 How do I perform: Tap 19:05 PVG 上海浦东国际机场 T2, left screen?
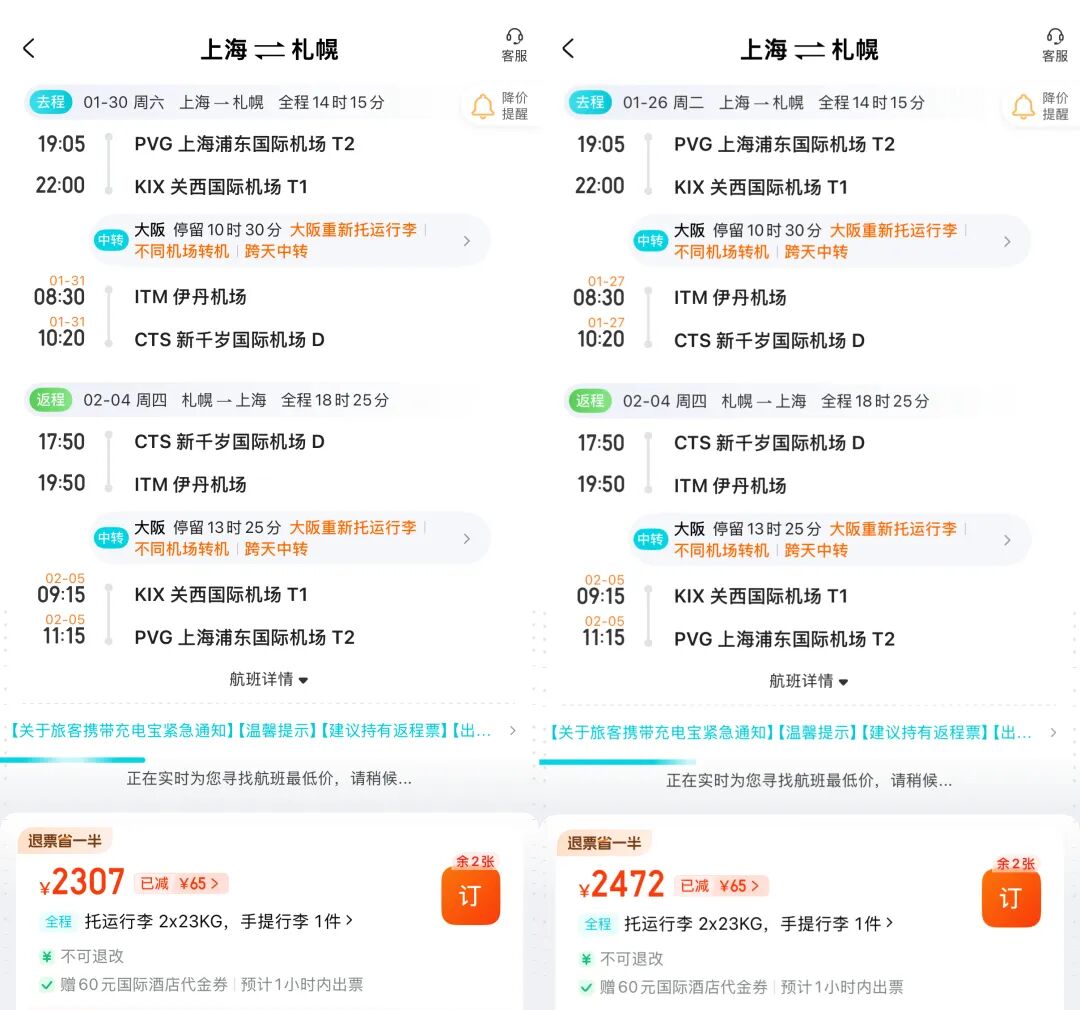pos(196,144)
